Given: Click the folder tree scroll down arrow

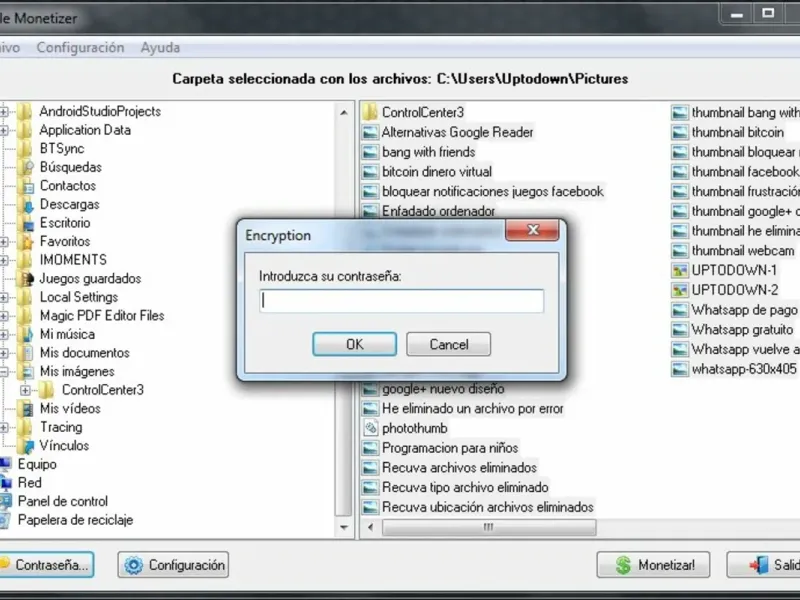Looking at the screenshot, I should coord(343,528).
